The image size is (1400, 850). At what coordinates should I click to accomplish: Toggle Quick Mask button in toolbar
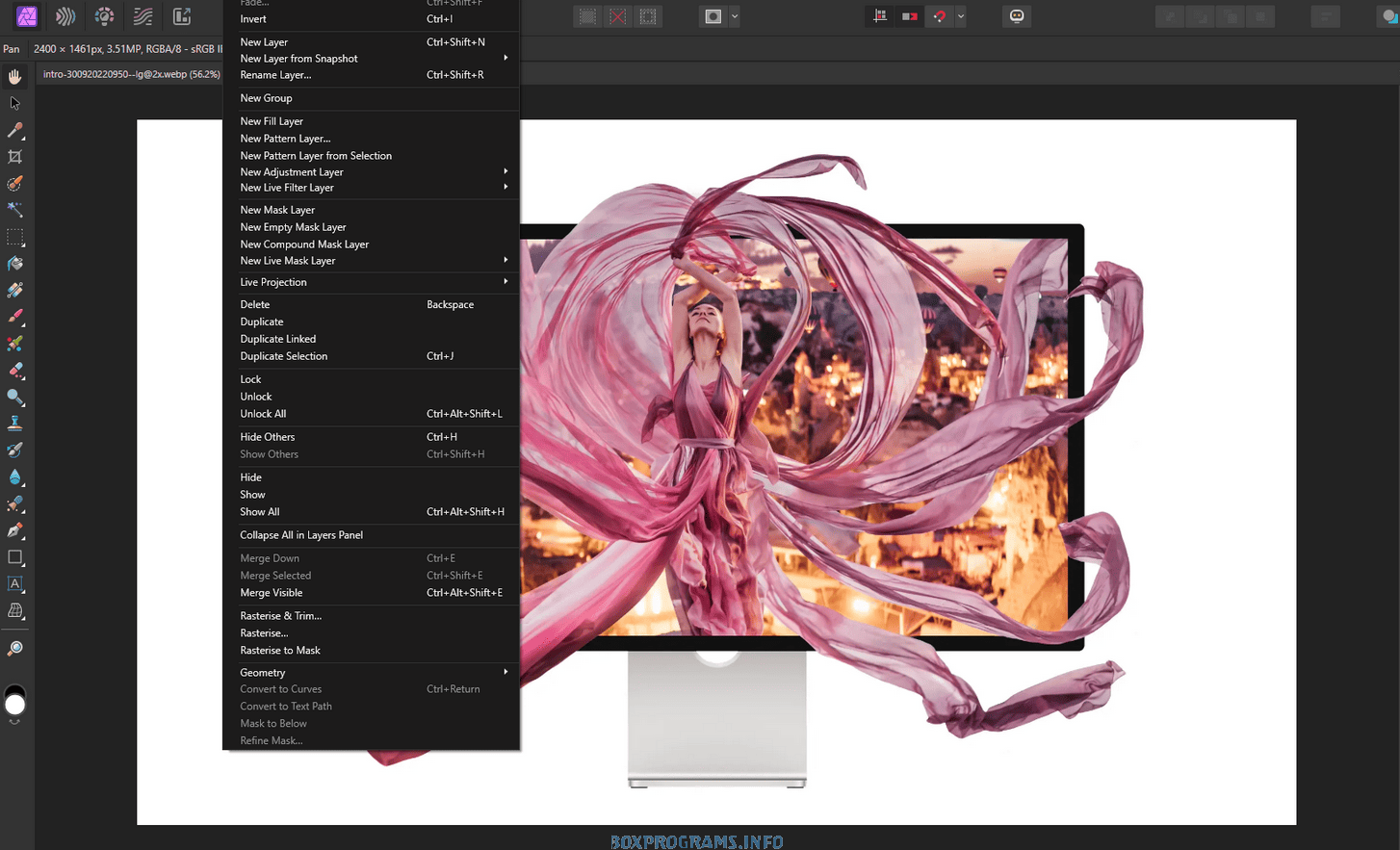pos(713,16)
